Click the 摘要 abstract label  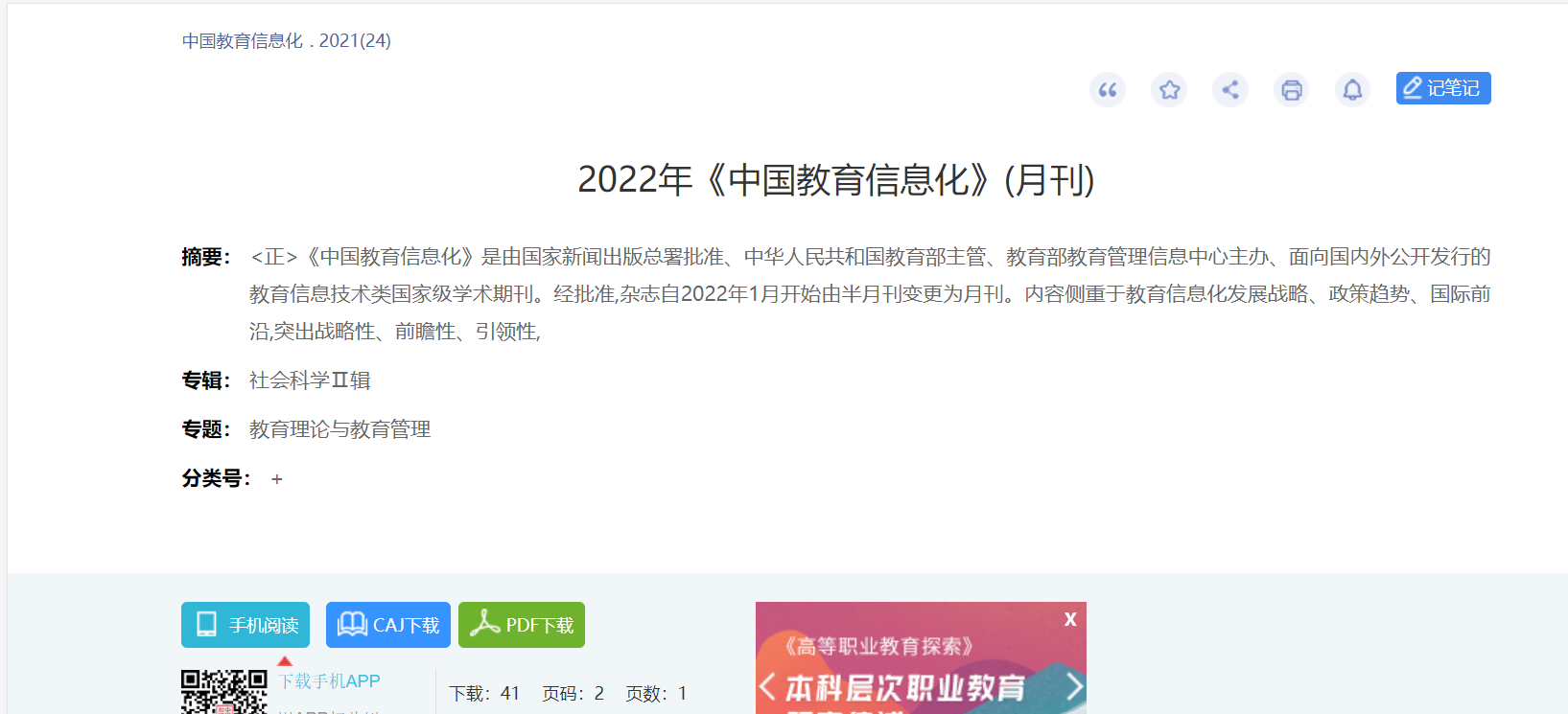206,257
